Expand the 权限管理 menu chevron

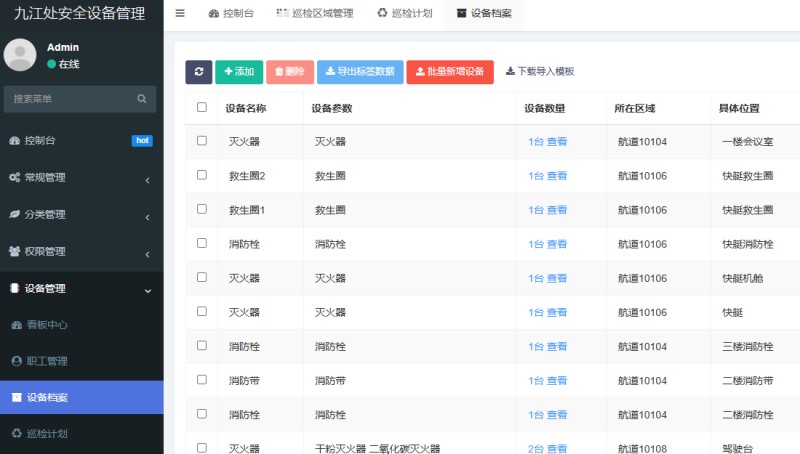coord(147,254)
